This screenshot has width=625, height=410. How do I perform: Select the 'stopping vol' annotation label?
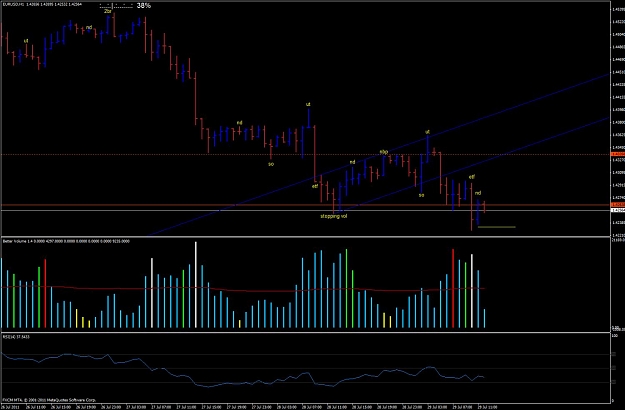tap(334, 216)
